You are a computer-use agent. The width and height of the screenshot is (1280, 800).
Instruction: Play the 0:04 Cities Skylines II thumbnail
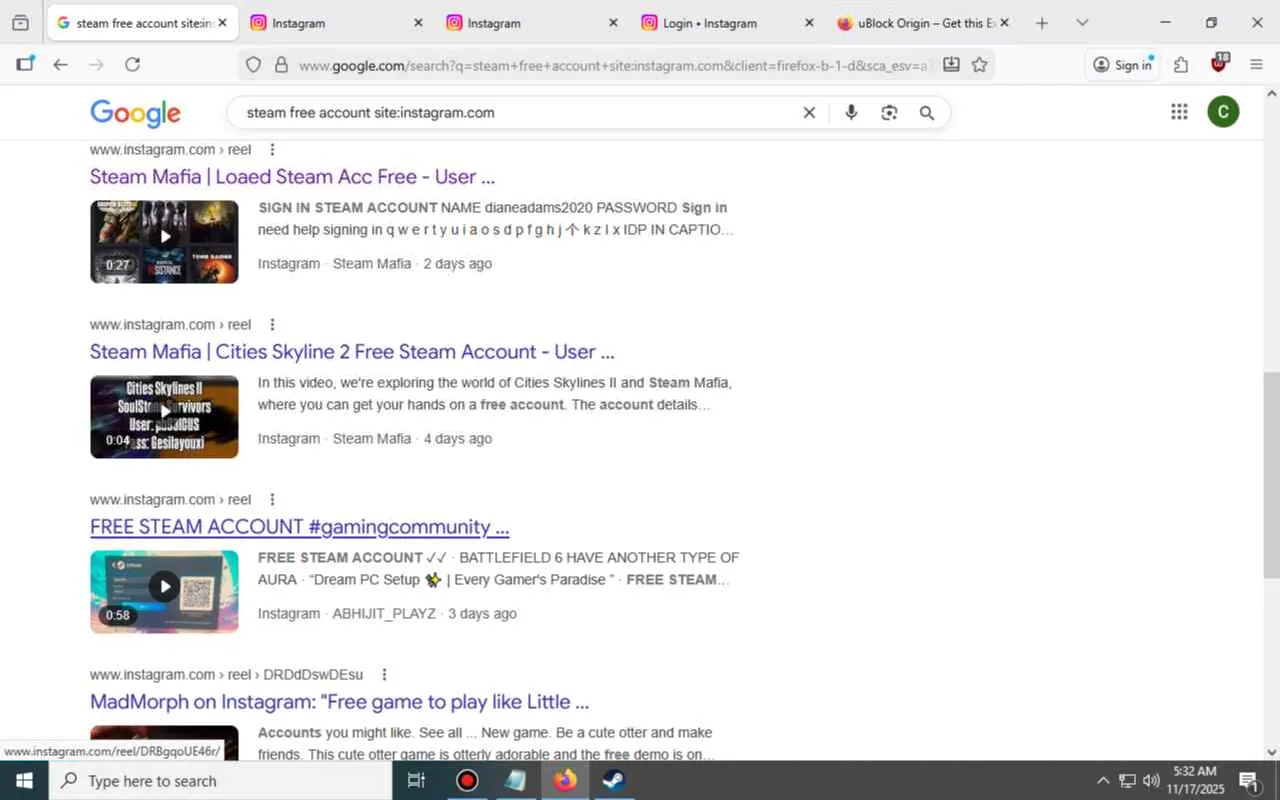[x=164, y=417]
